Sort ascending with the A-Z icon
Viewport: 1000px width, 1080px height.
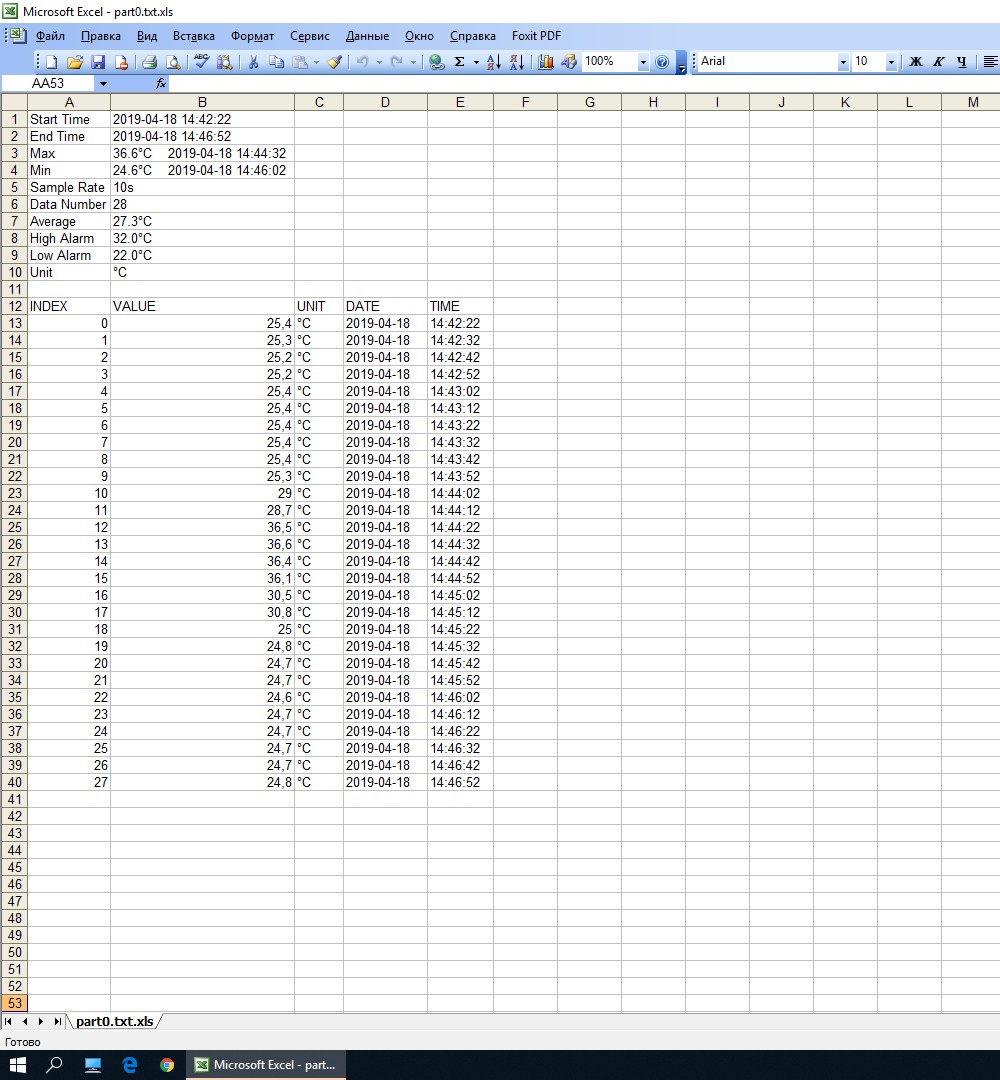click(494, 62)
